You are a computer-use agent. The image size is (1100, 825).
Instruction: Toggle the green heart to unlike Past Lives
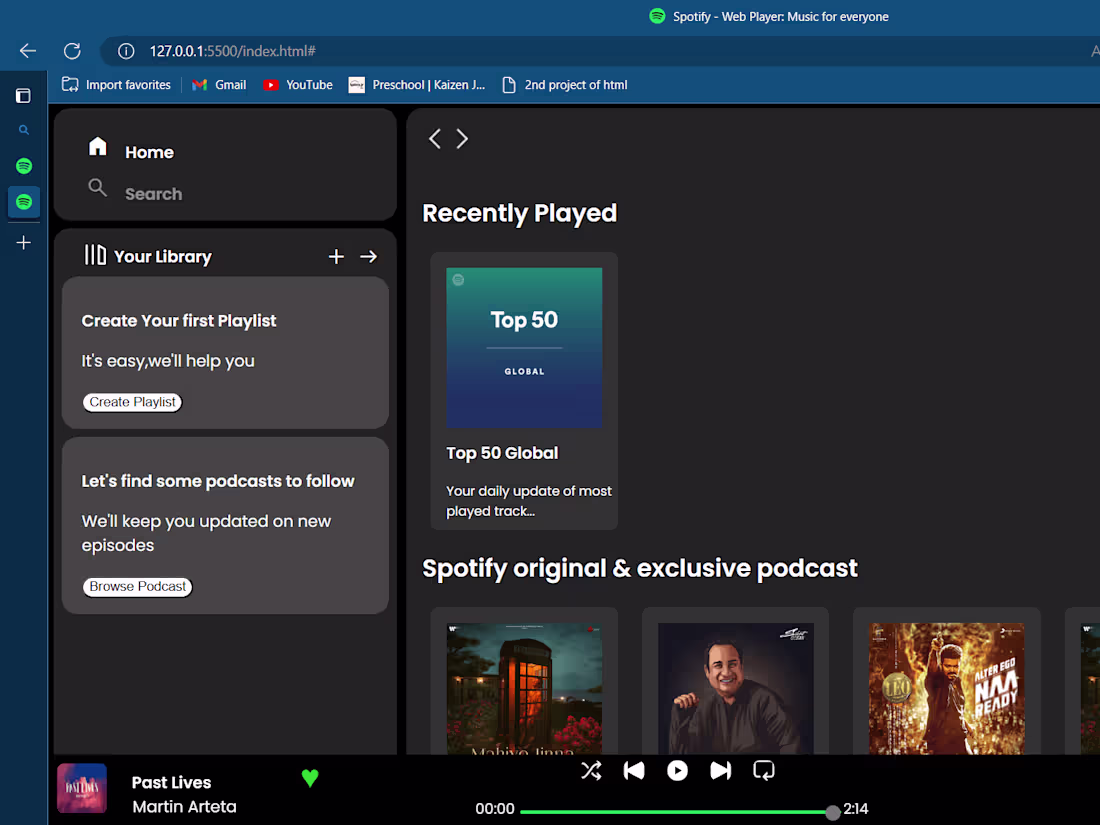tap(310, 778)
